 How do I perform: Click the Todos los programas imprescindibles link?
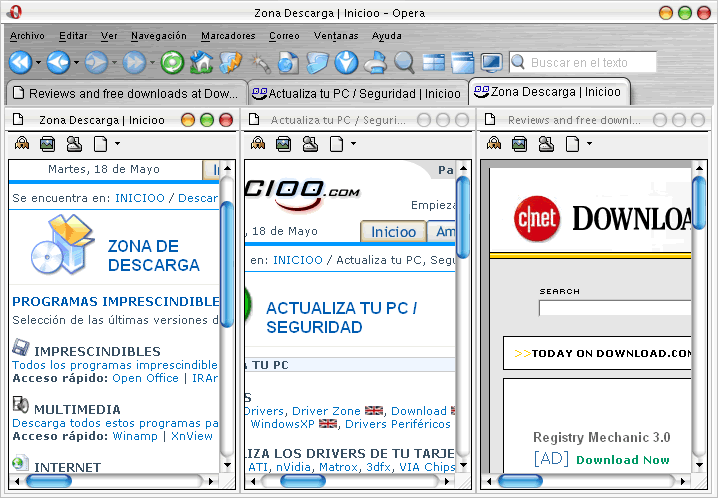click(115, 365)
